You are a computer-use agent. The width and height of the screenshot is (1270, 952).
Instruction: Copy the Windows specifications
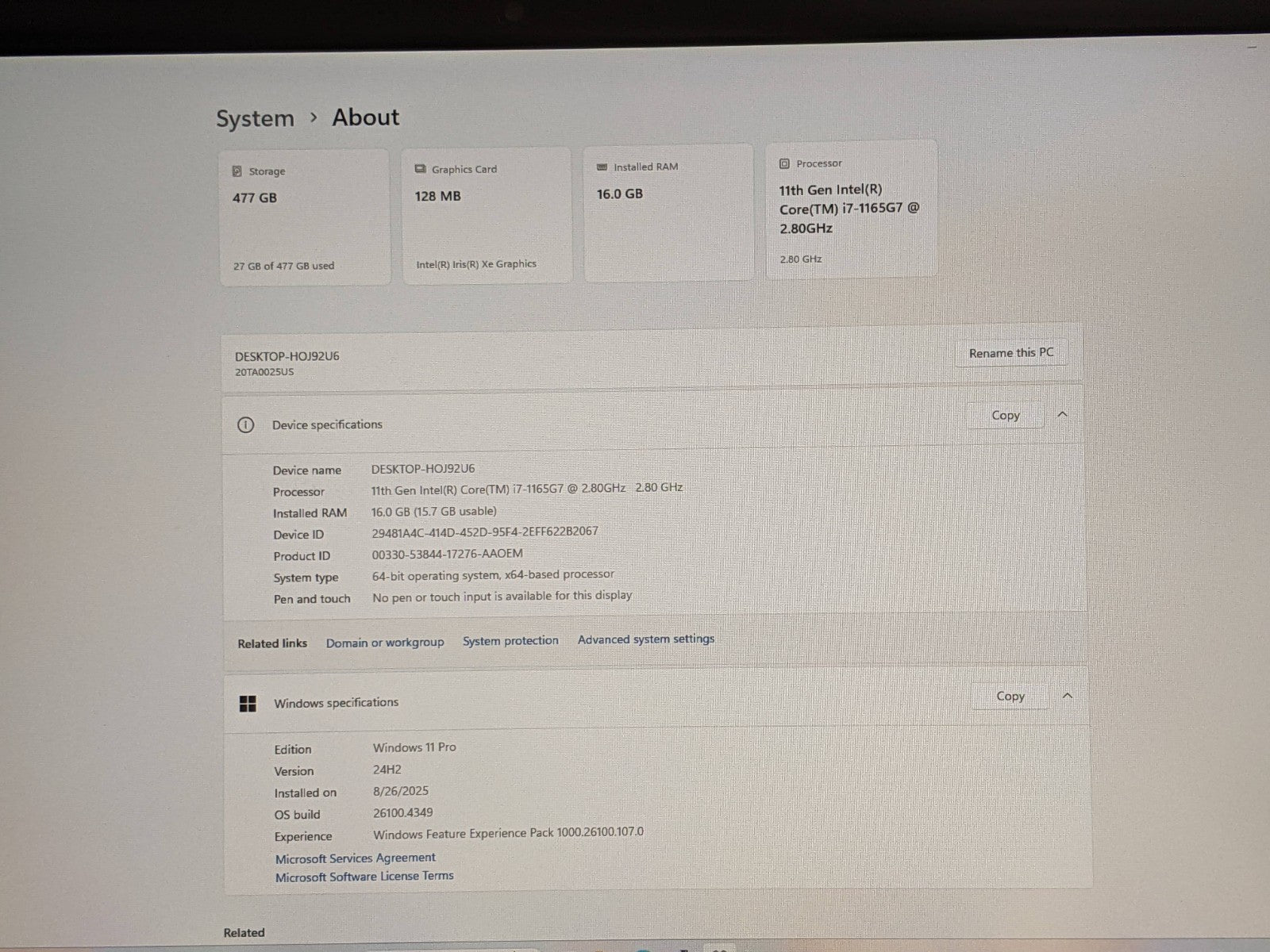(1010, 696)
